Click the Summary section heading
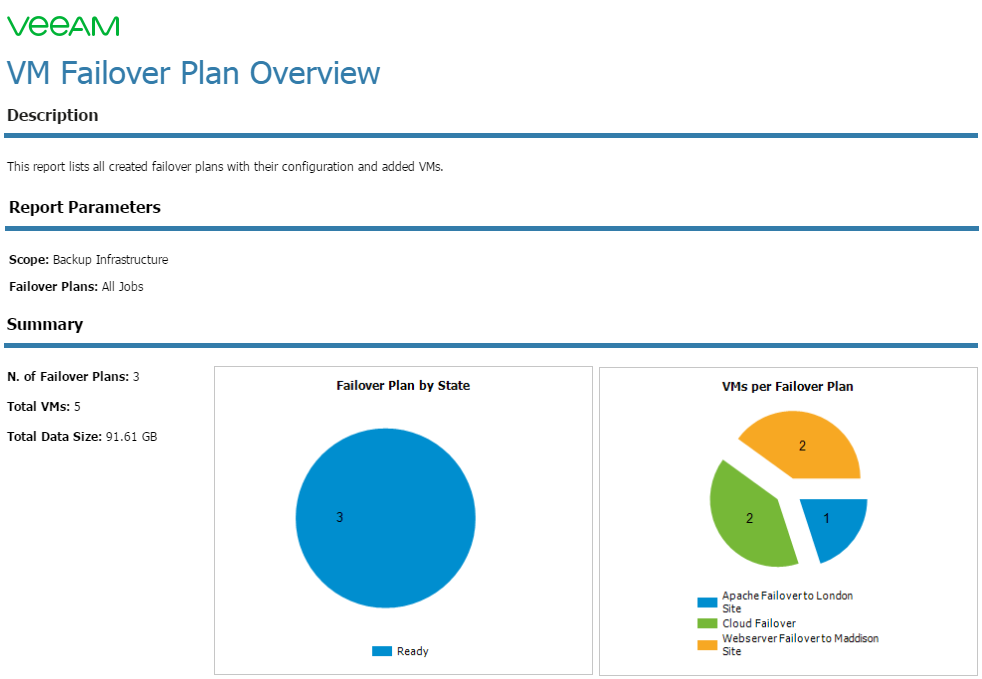The height and width of the screenshot is (679, 982). click(x=44, y=324)
